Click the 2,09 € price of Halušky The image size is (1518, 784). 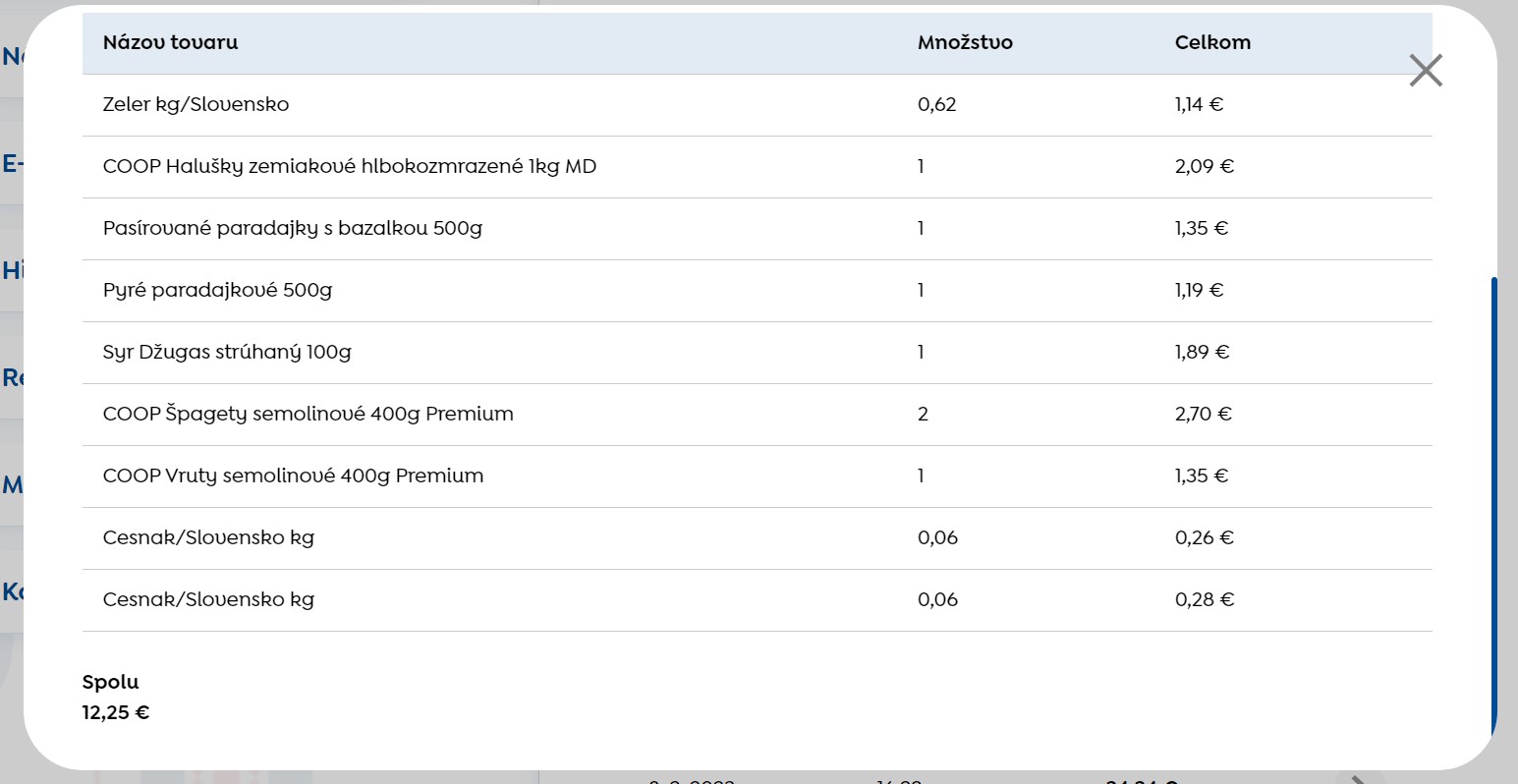[x=1204, y=166]
